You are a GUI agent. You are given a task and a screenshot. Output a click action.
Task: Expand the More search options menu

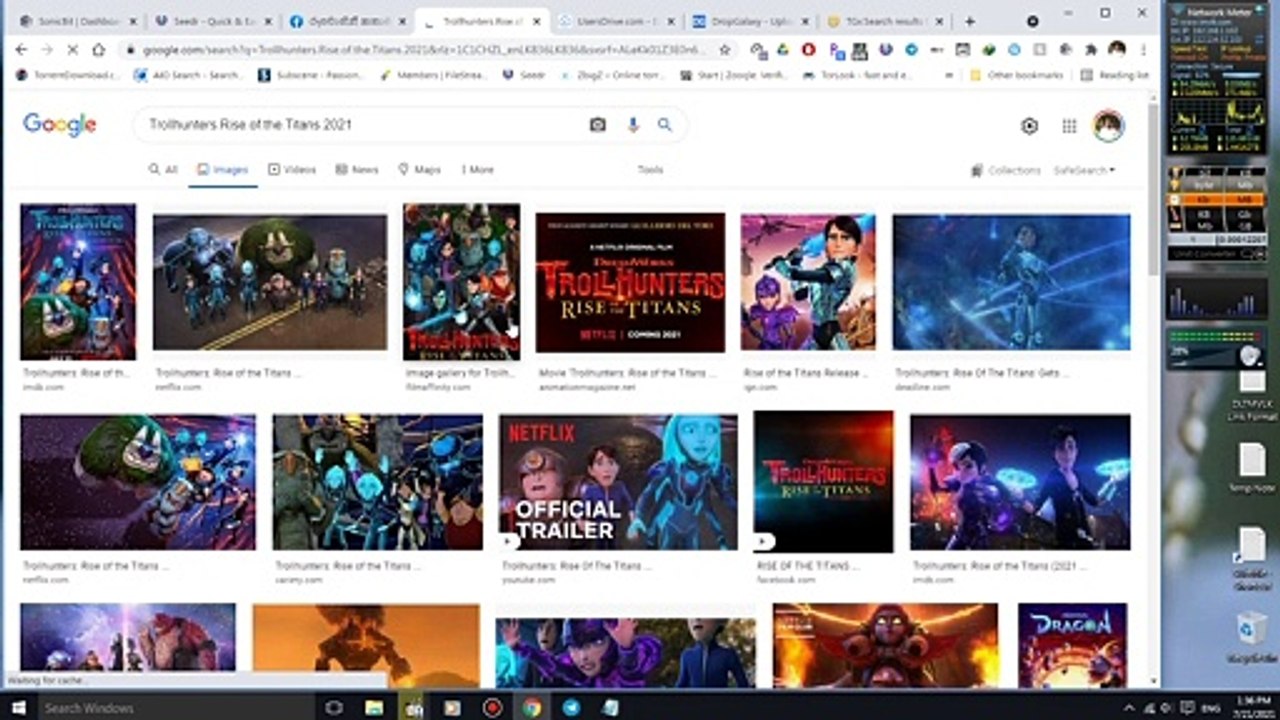coord(477,170)
